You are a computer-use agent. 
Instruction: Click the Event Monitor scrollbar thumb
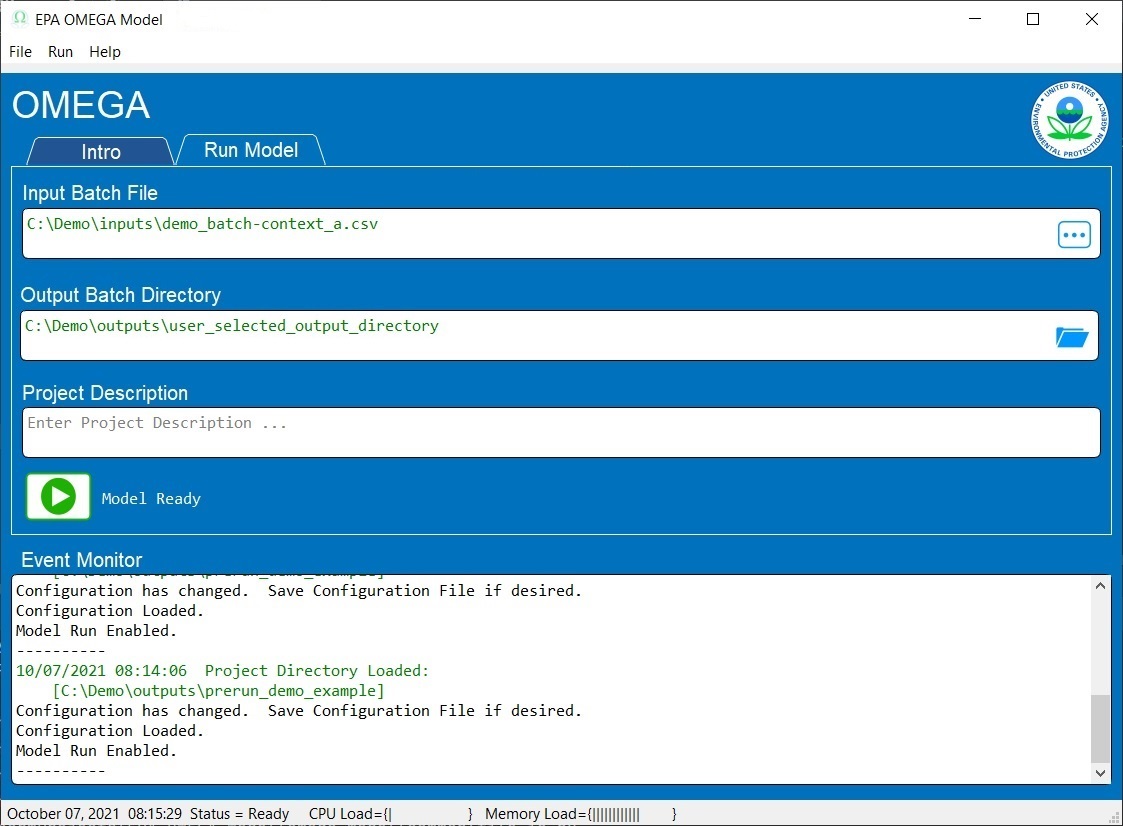pos(1101,729)
